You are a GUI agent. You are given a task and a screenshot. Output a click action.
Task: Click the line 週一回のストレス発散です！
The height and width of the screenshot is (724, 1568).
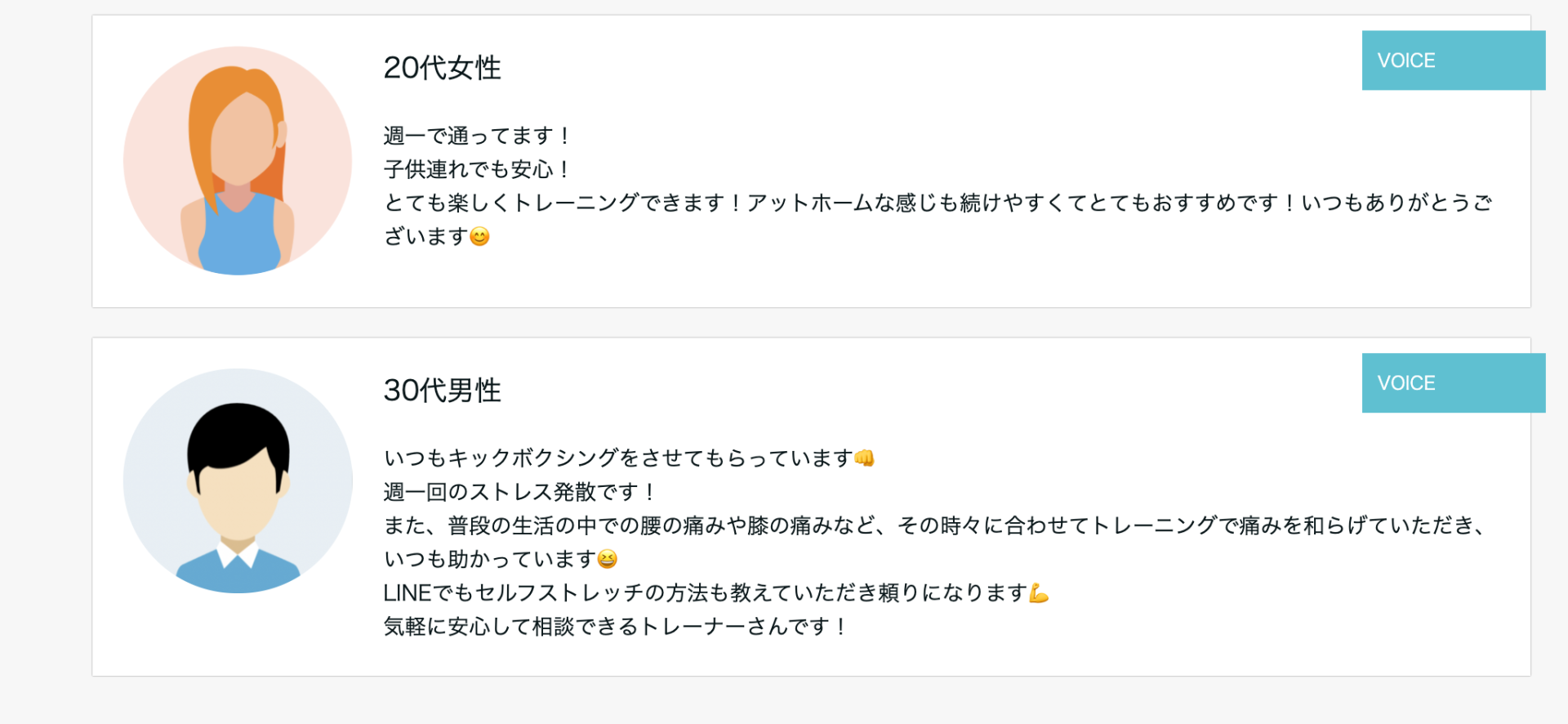click(x=519, y=492)
